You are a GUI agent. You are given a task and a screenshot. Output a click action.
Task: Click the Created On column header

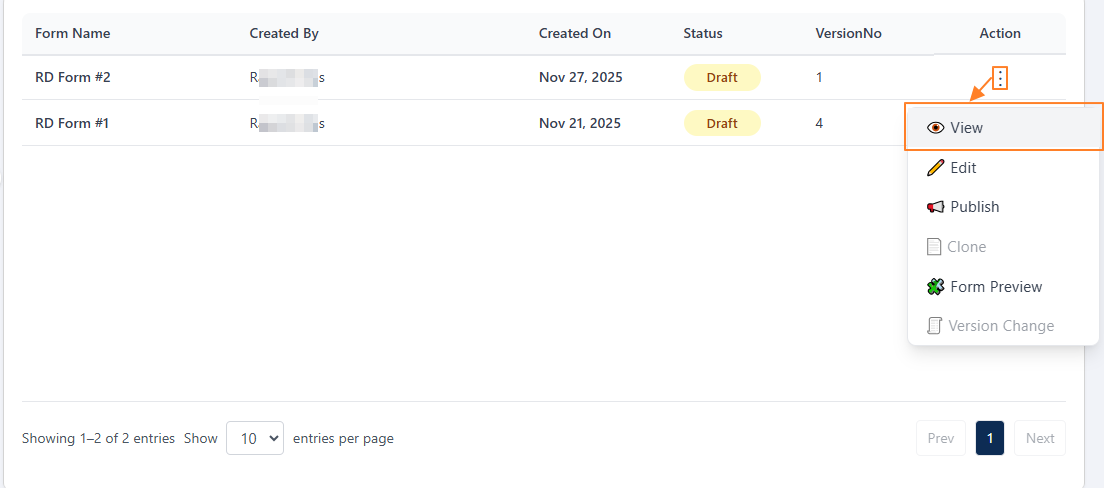point(574,33)
